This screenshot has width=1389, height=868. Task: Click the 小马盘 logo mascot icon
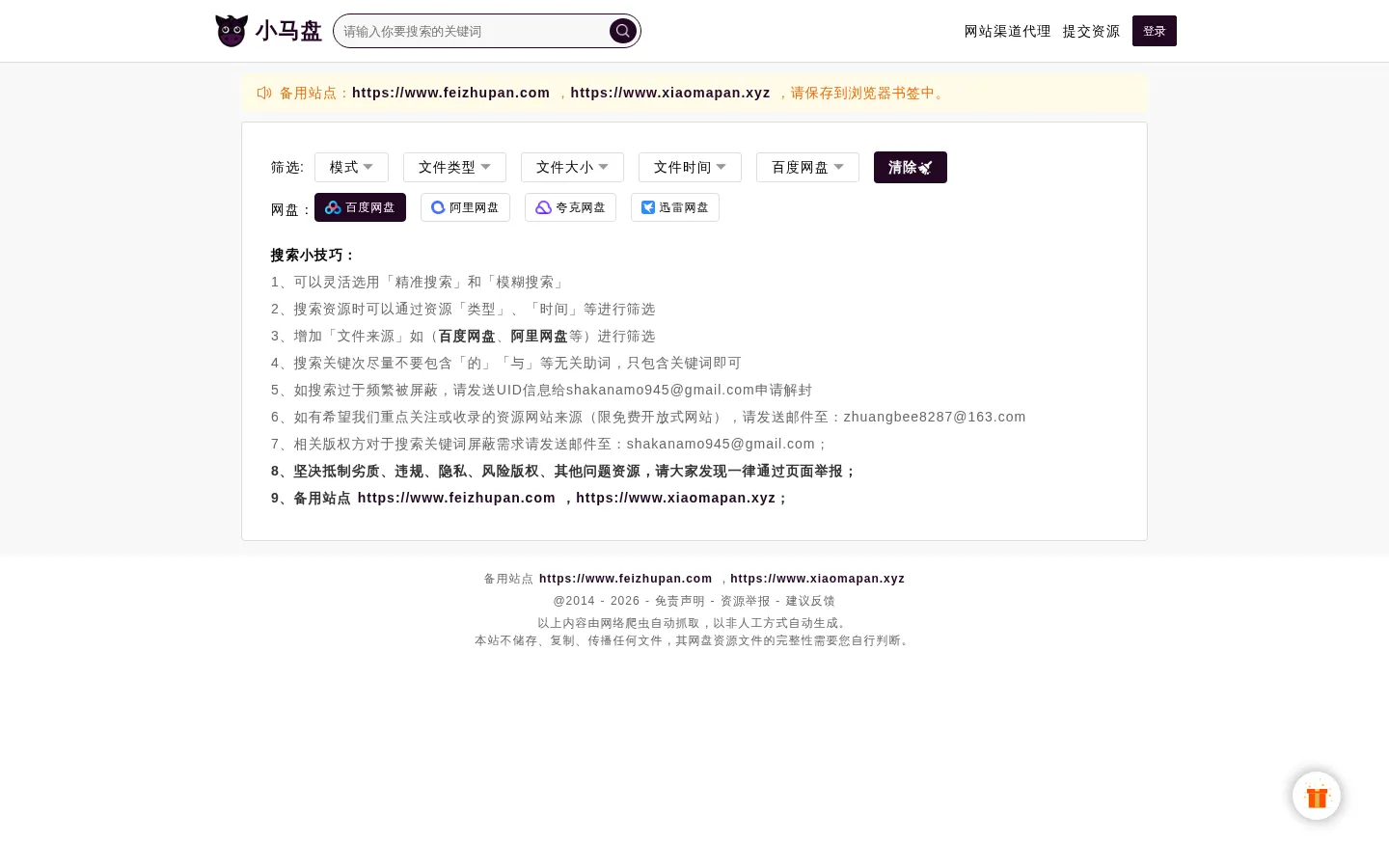click(x=231, y=31)
